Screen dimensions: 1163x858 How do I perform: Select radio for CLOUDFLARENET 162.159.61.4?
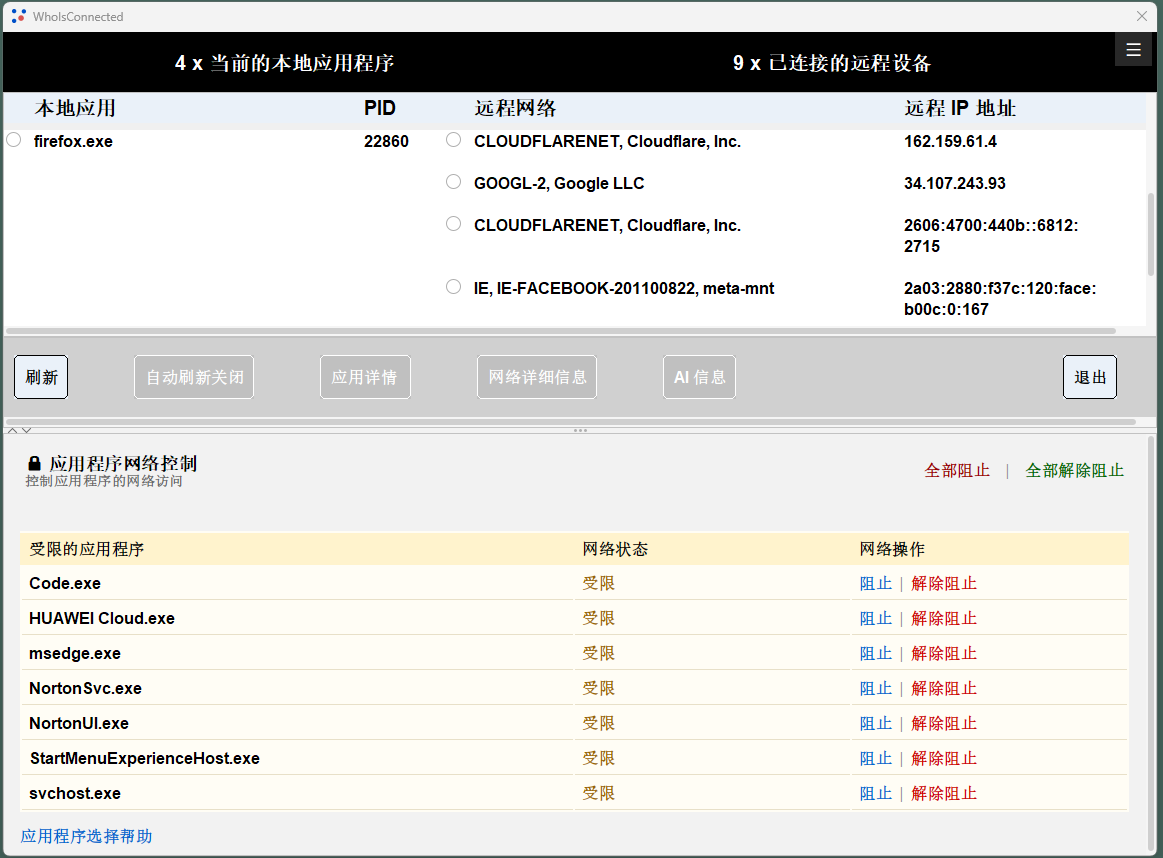pos(453,139)
